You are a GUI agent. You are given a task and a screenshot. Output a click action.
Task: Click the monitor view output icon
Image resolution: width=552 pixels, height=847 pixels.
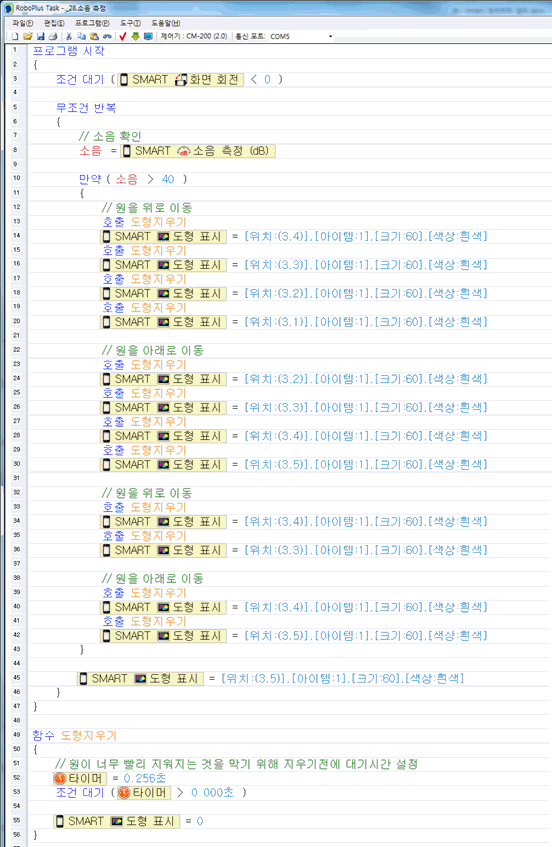click(x=148, y=36)
